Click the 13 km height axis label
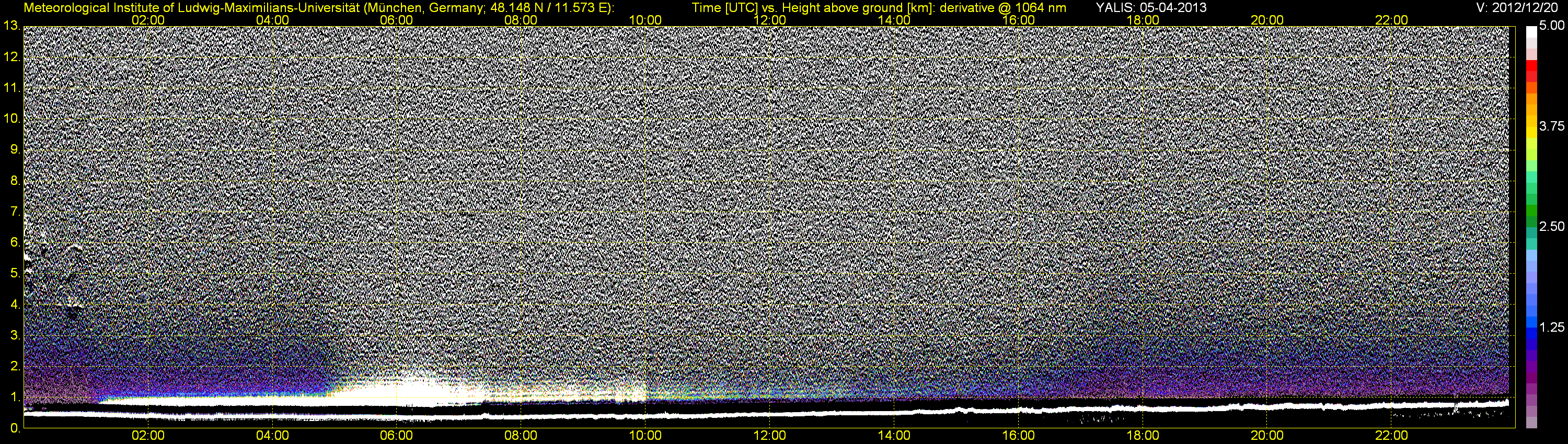The width and height of the screenshot is (1568, 444). (x=11, y=26)
